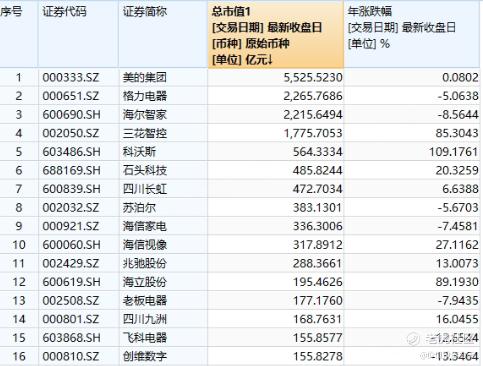Select yearly change -8.5644 cell
Screen dimensions: 483x366
pos(412,115)
